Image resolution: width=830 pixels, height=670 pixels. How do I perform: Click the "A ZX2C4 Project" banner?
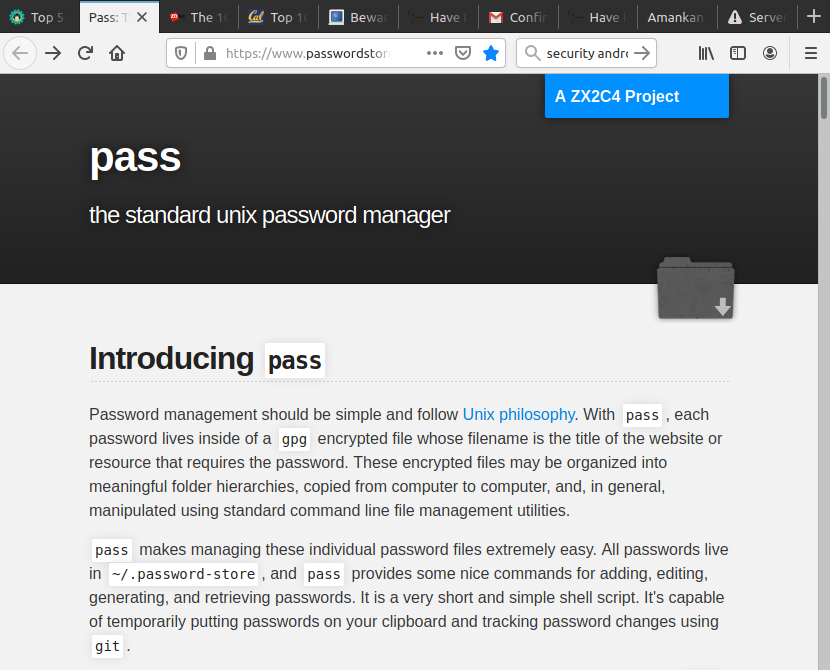[636, 97]
